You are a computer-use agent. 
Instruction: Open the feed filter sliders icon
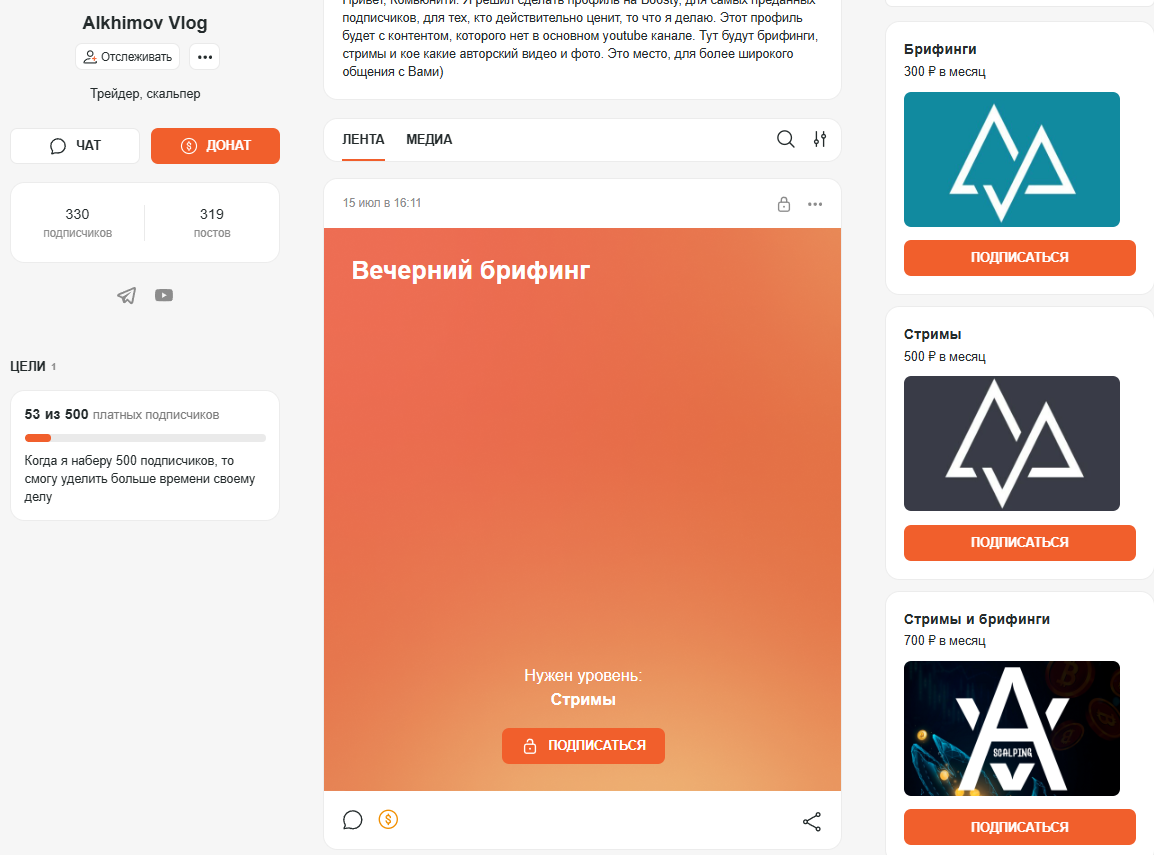[x=820, y=139]
